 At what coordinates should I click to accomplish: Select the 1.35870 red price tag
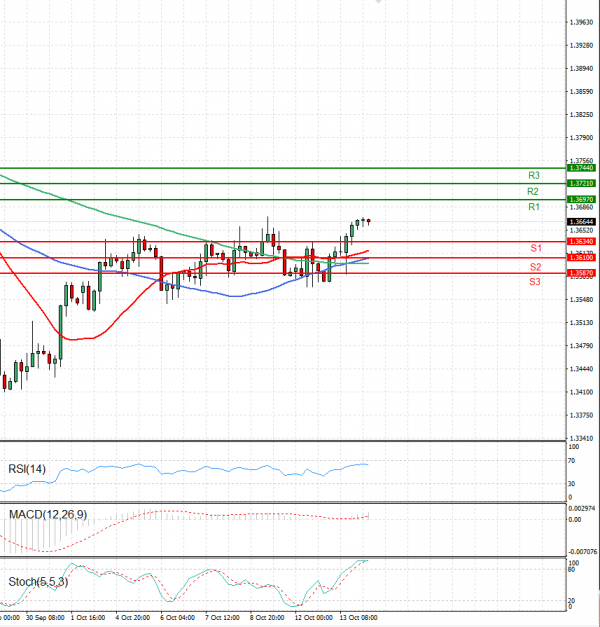click(581, 273)
